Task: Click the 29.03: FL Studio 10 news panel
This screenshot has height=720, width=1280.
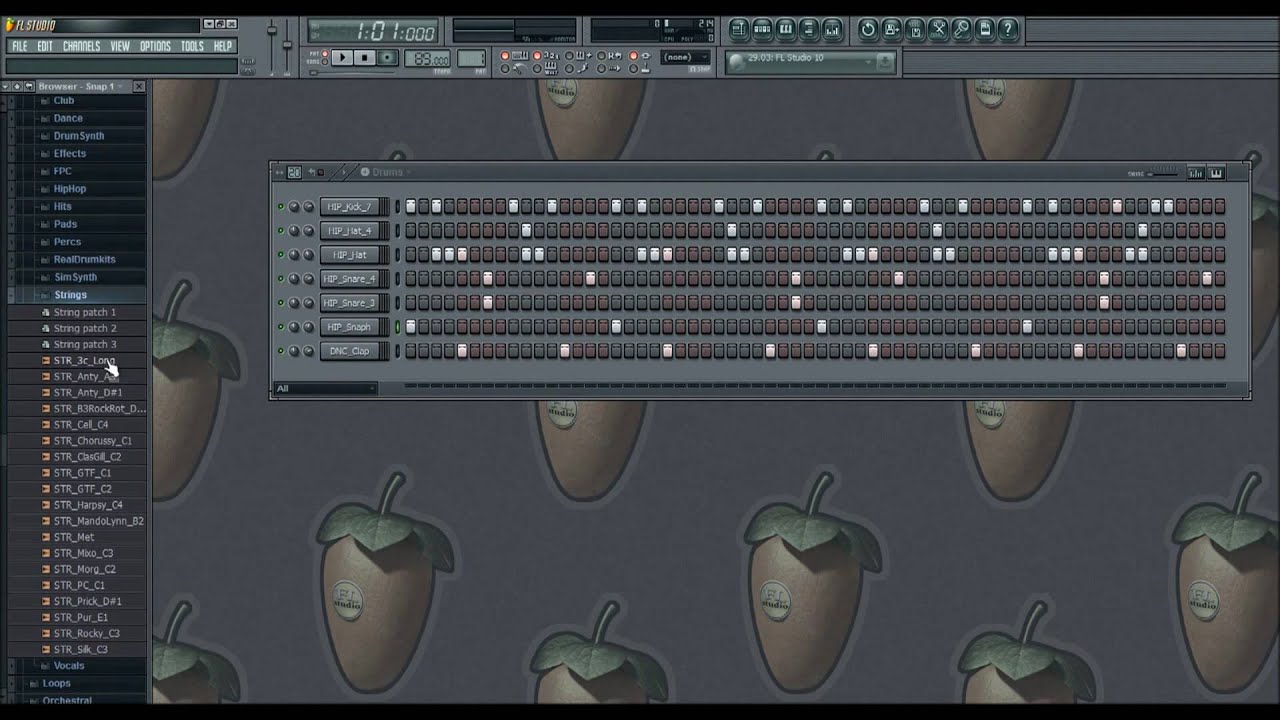Action: pos(811,62)
